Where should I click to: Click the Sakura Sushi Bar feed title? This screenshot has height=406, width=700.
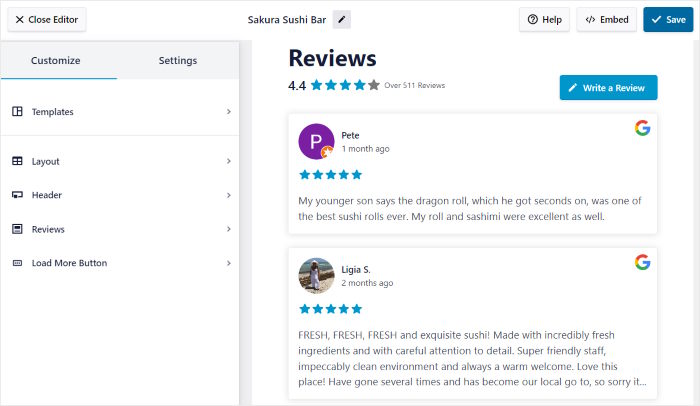[287, 20]
